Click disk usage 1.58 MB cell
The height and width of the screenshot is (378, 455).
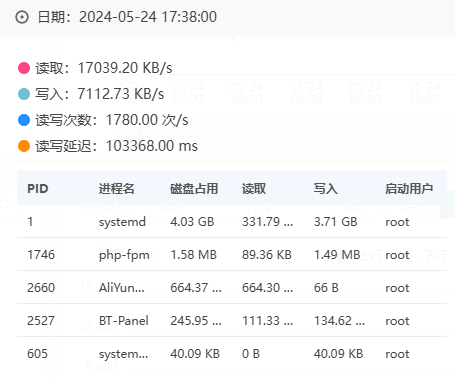tap(194, 255)
